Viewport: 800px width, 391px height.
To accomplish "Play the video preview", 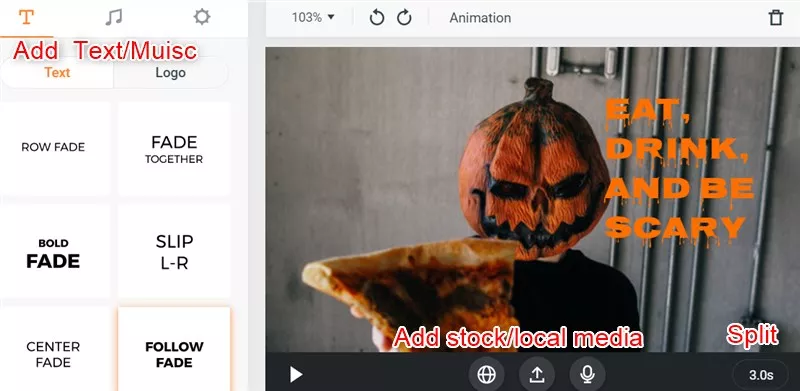I will click(295, 375).
